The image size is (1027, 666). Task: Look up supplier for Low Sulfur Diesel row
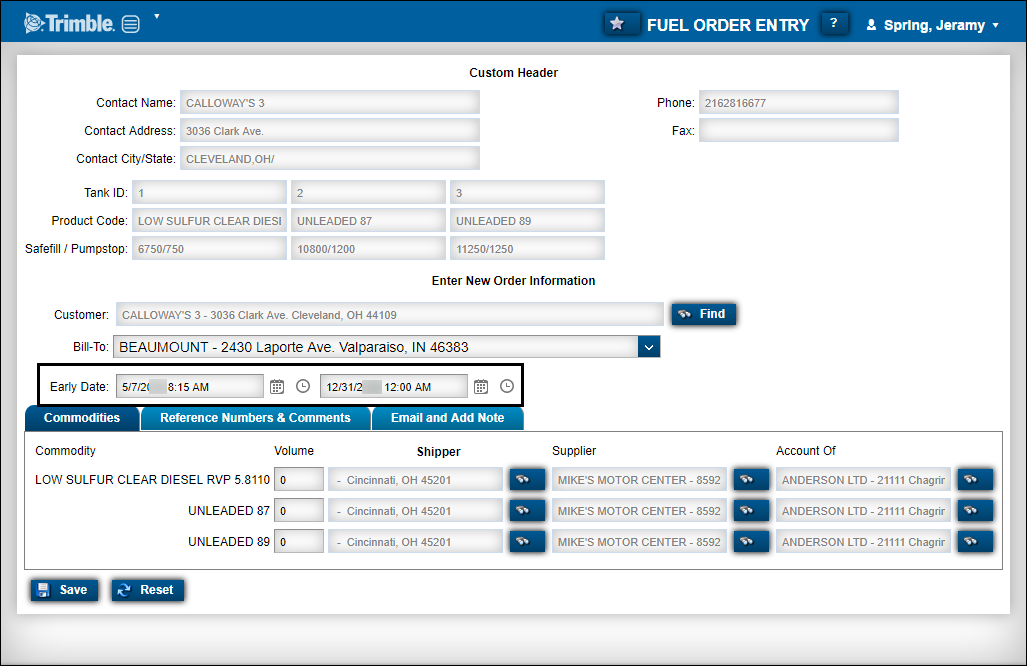point(751,479)
